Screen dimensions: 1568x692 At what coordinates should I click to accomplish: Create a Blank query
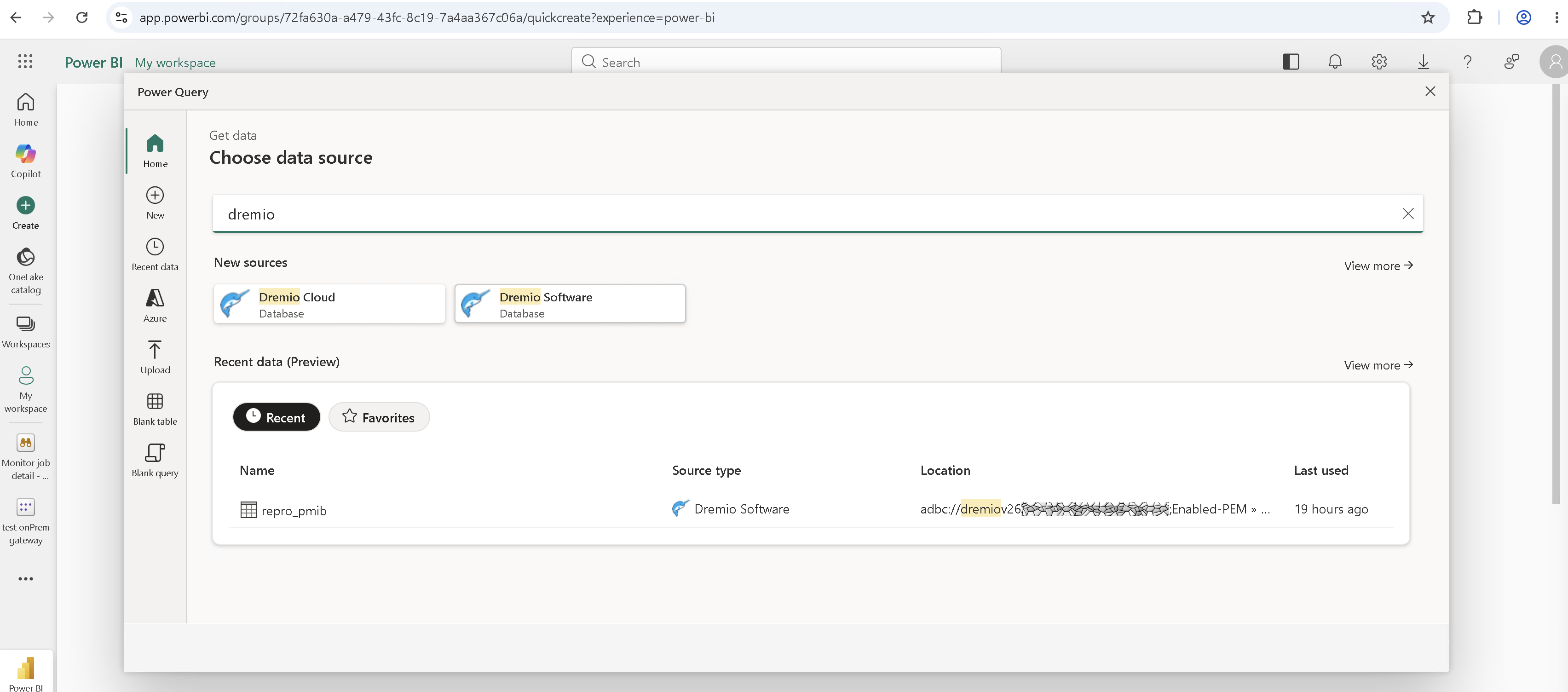point(155,461)
